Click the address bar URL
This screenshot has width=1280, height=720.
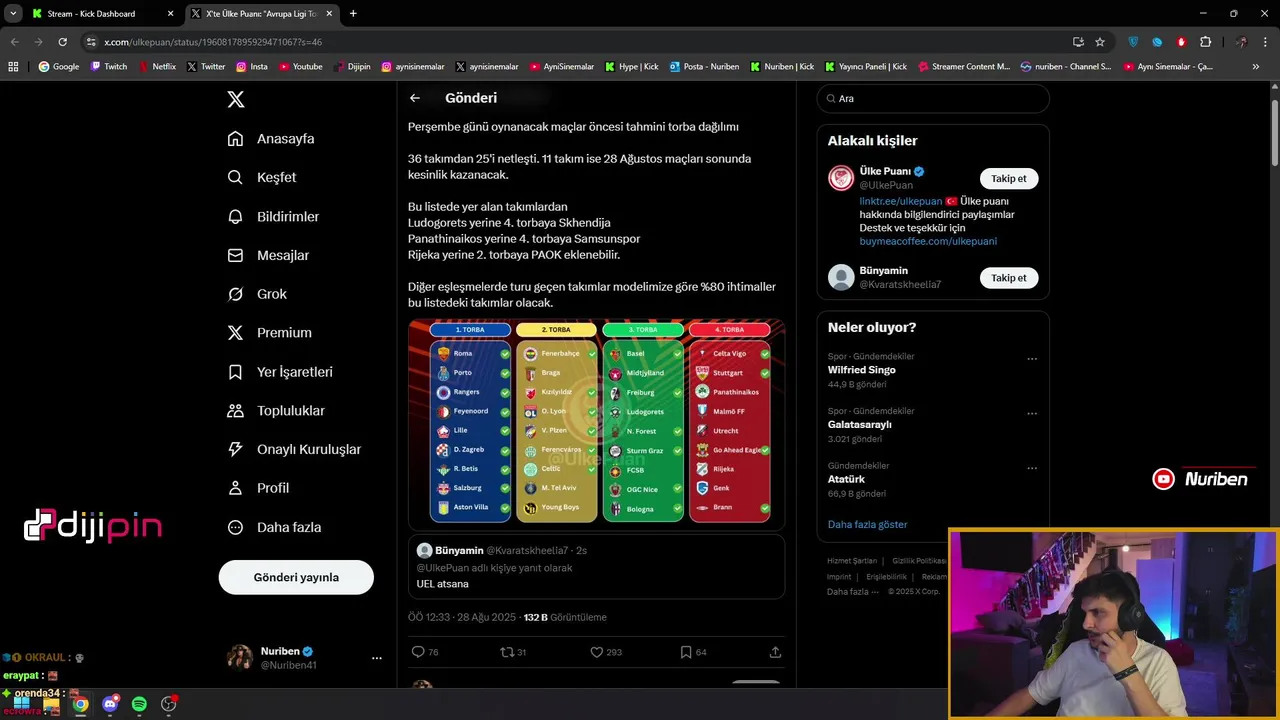(213, 42)
